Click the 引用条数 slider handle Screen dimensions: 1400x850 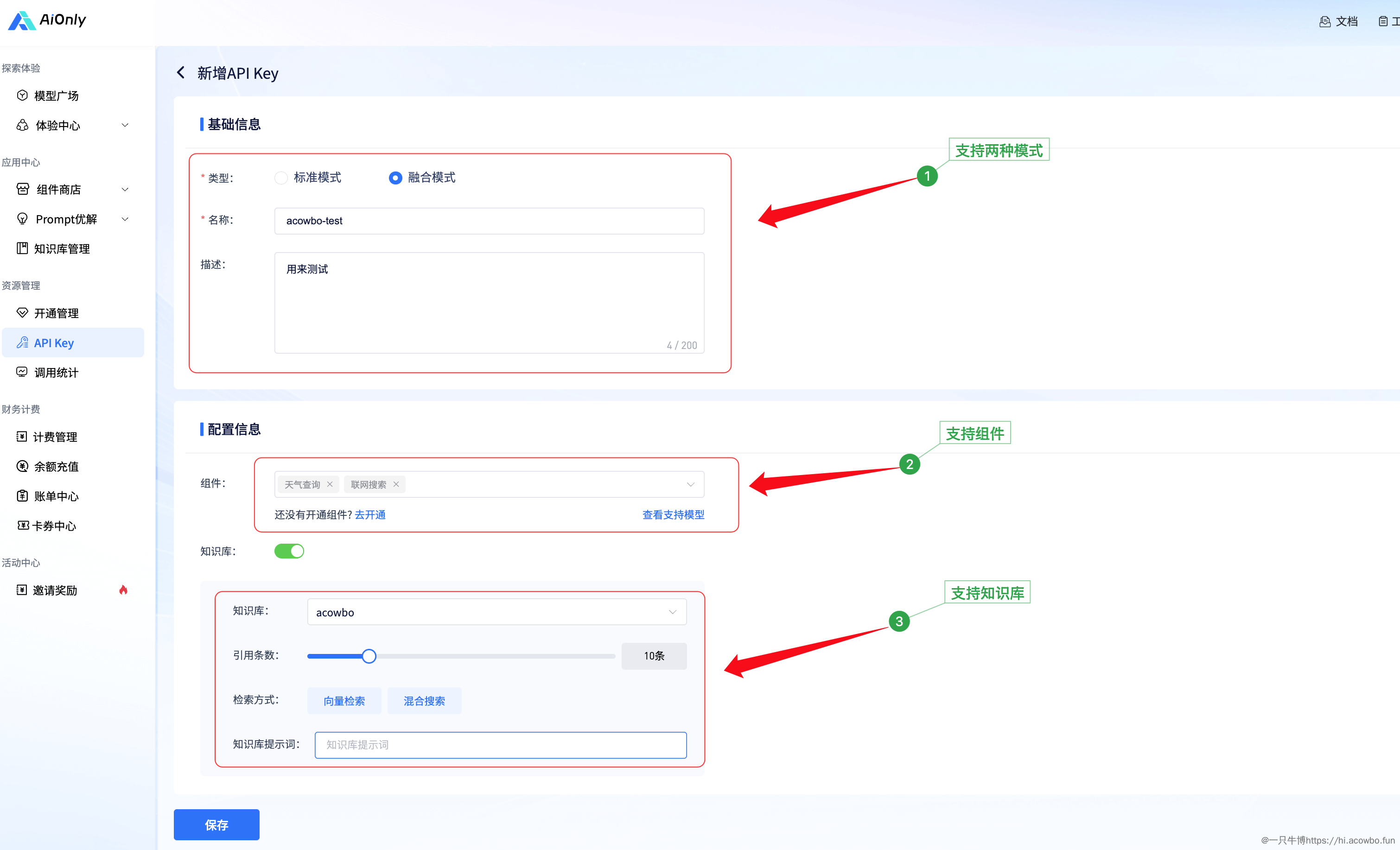point(369,656)
